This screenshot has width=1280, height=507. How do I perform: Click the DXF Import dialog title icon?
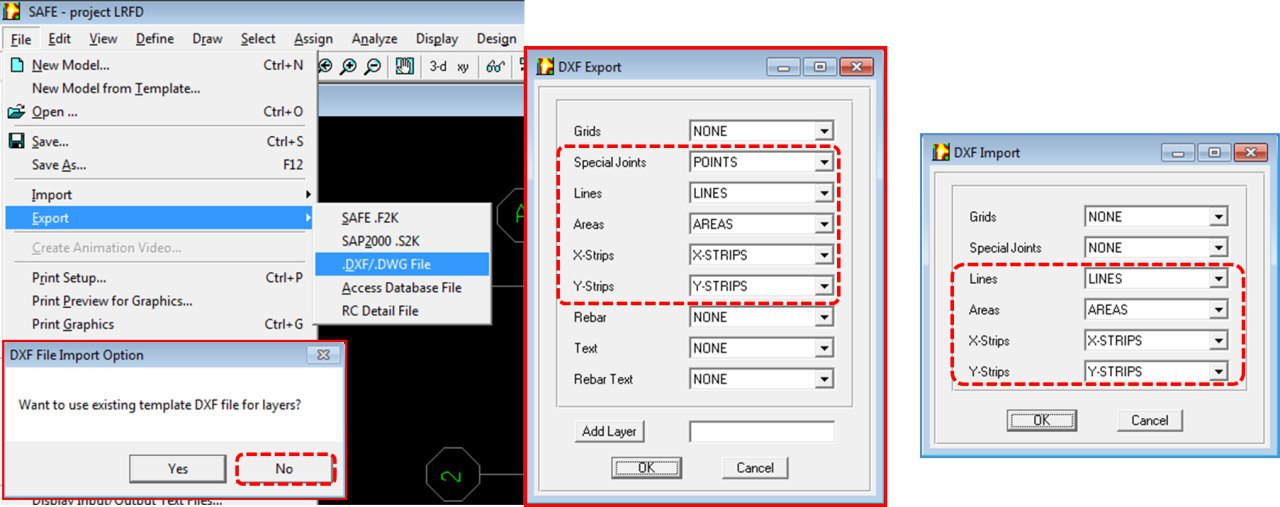click(941, 153)
